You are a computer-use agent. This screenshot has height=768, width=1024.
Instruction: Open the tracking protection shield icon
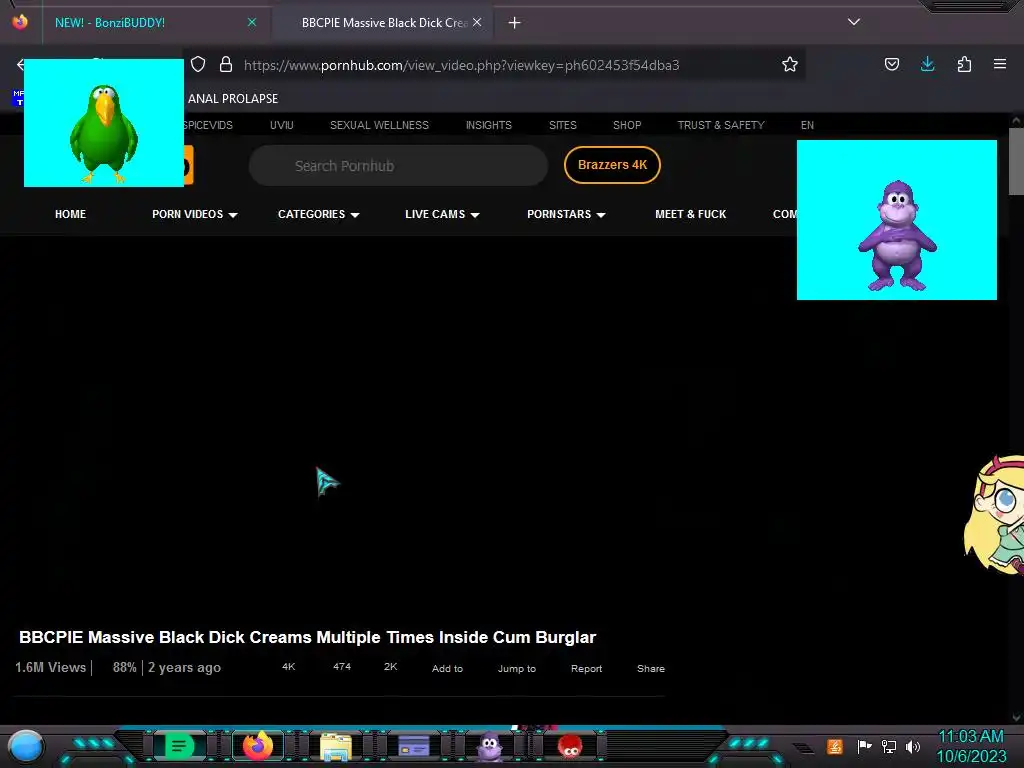click(198, 65)
